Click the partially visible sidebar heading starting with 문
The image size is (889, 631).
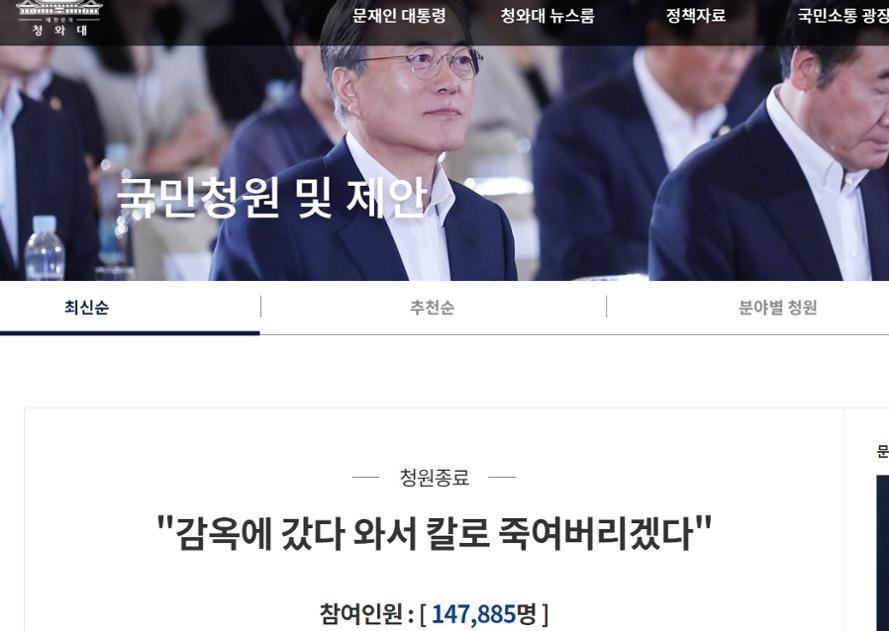point(883,452)
